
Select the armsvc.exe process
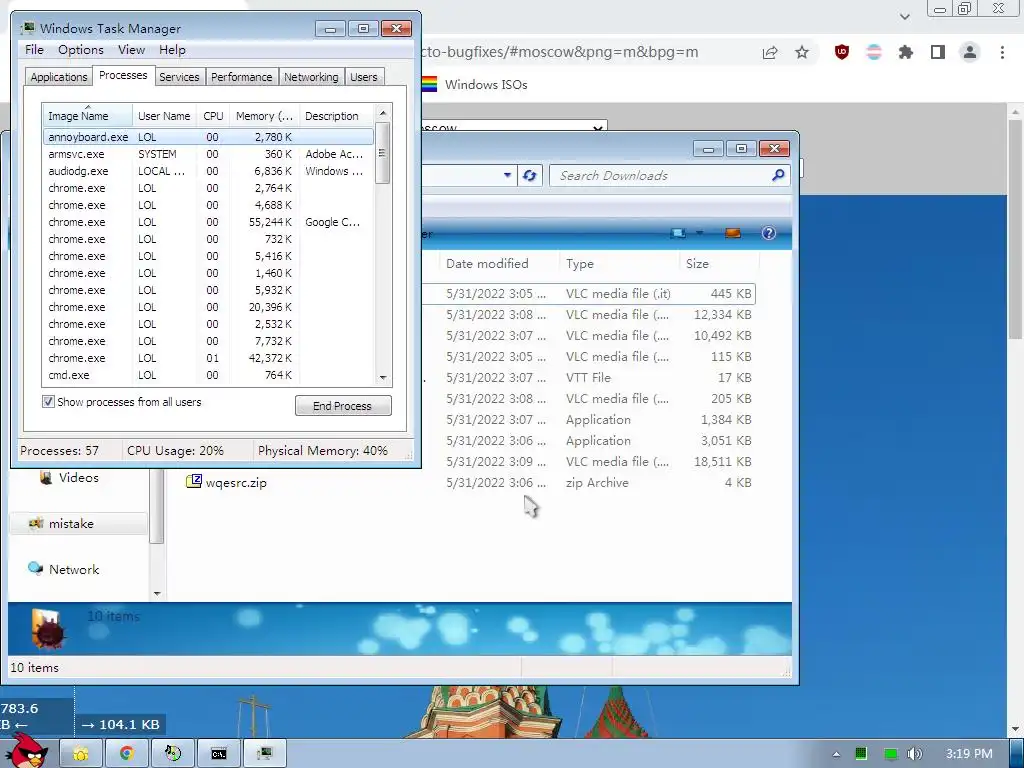click(208, 154)
